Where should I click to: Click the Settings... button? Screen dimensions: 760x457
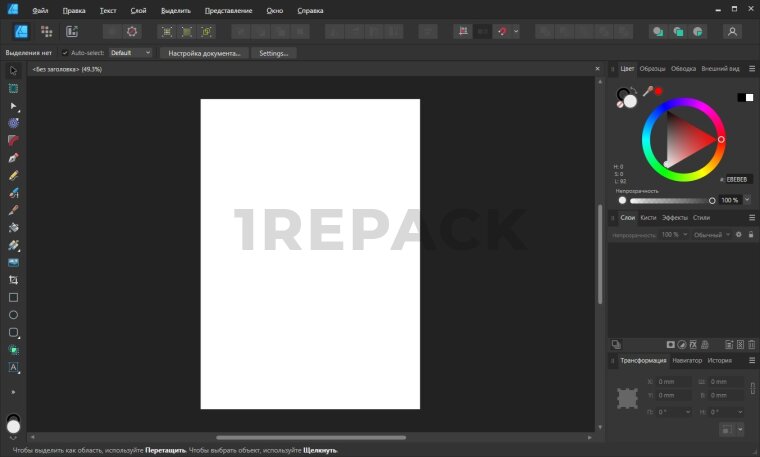click(273, 52)
